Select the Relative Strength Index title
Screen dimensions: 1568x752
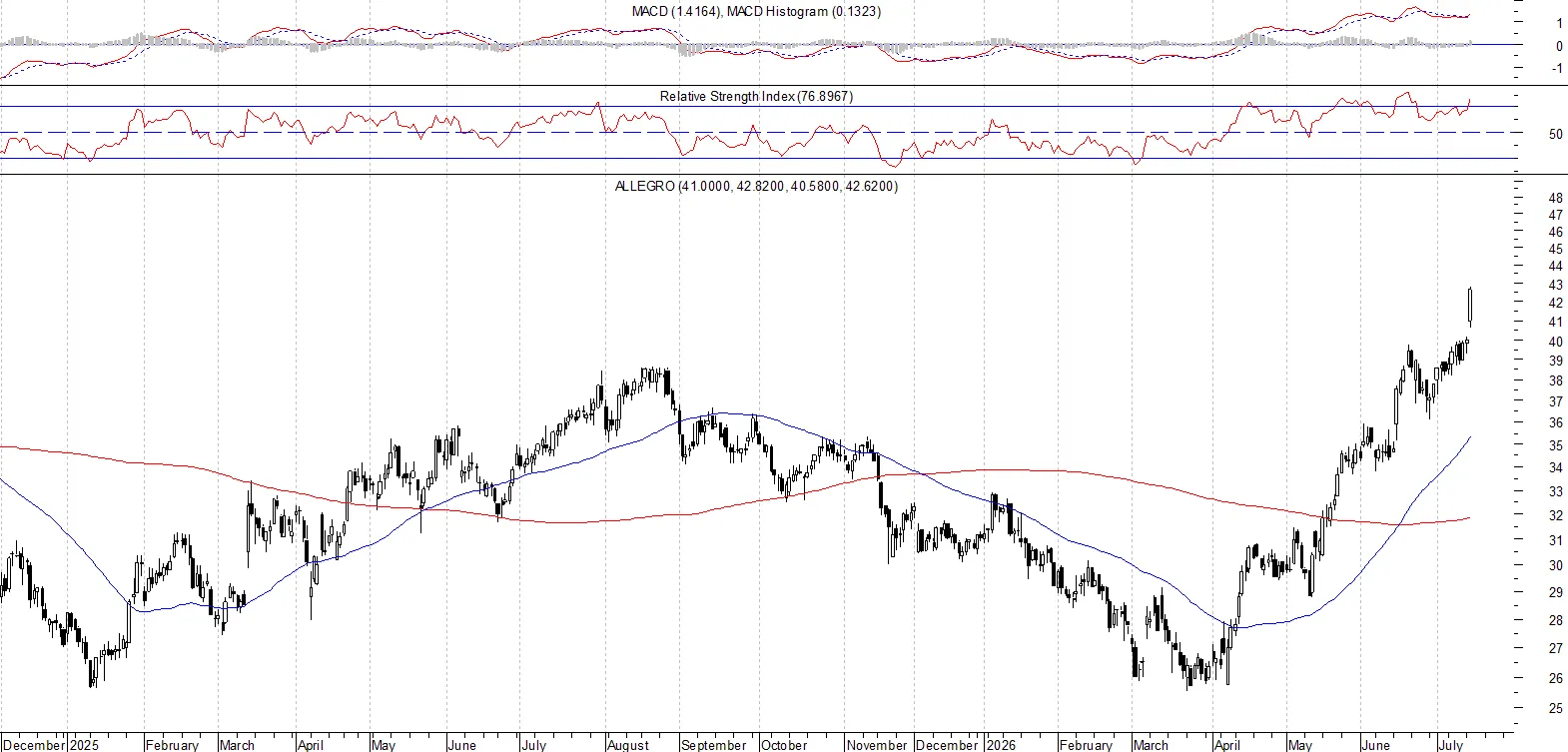756,96
